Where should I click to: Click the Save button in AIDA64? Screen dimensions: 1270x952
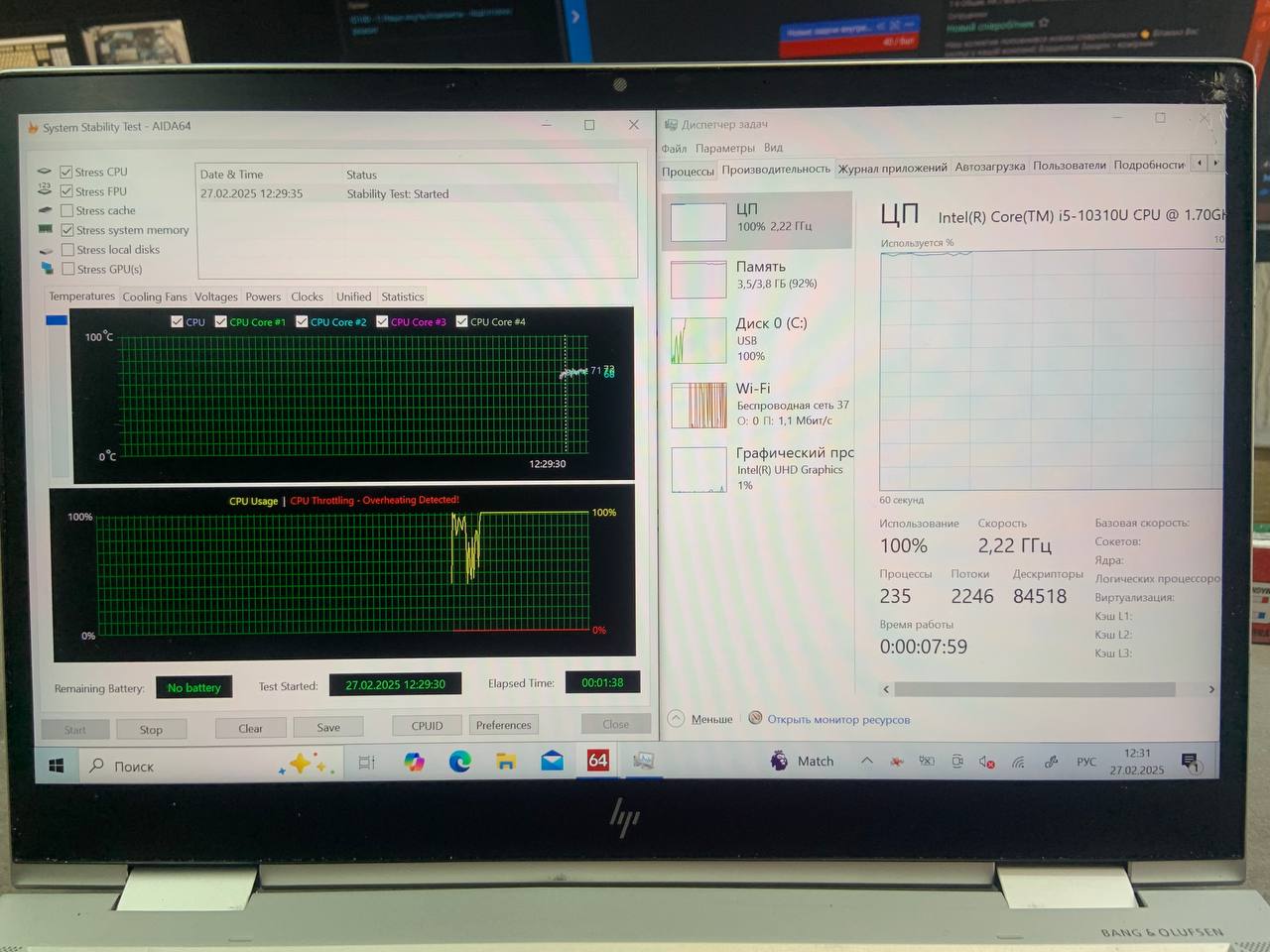point(328,727)
